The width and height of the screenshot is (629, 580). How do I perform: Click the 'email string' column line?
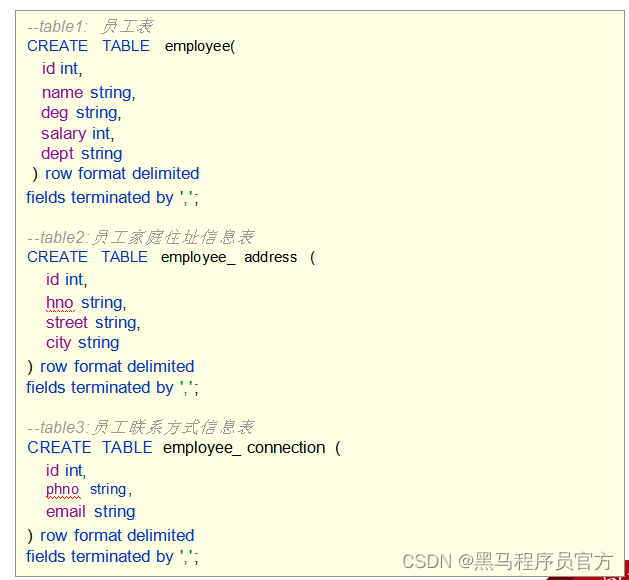(91, 512)
